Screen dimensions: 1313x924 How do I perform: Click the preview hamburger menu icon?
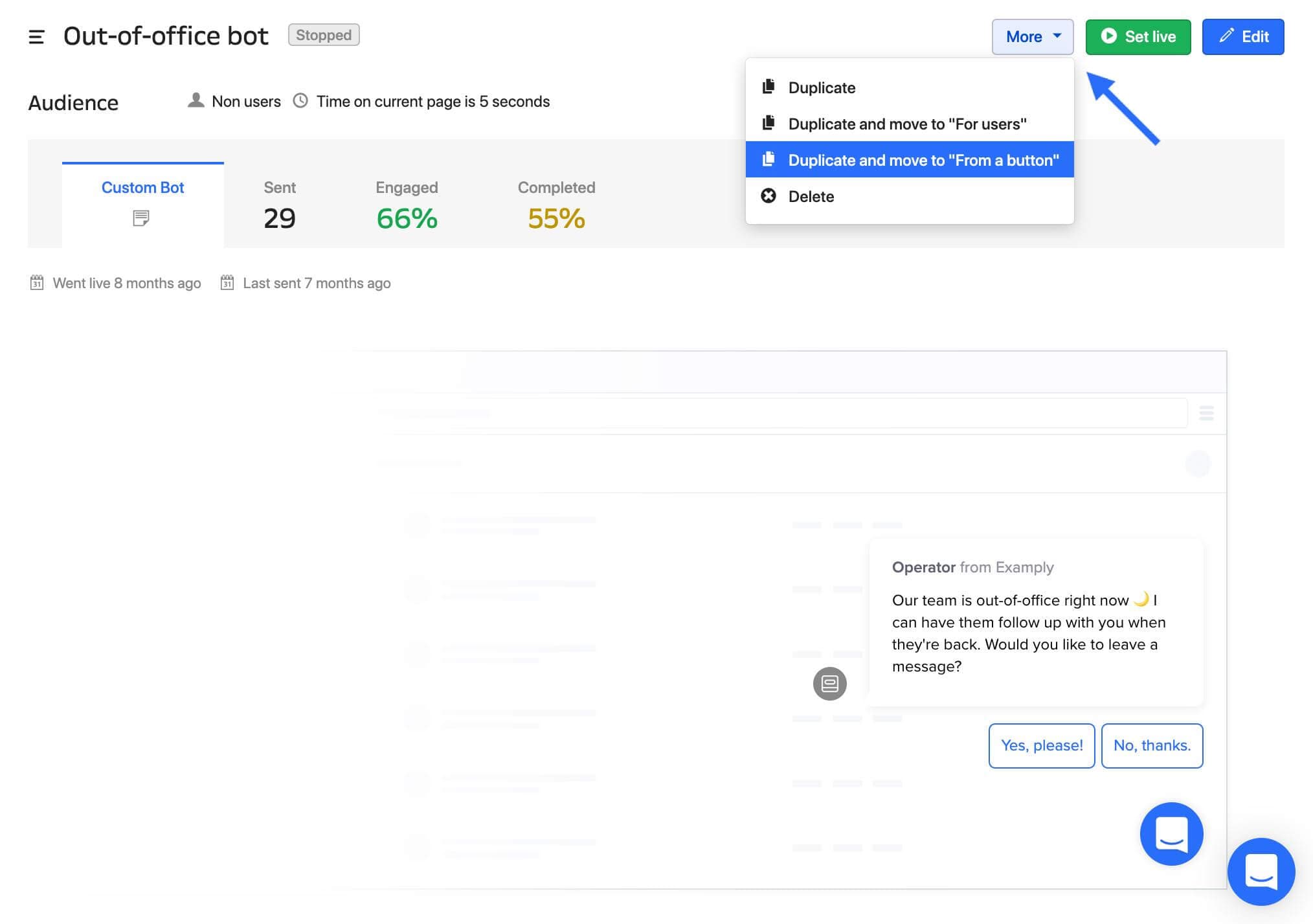click(1206, 413)
